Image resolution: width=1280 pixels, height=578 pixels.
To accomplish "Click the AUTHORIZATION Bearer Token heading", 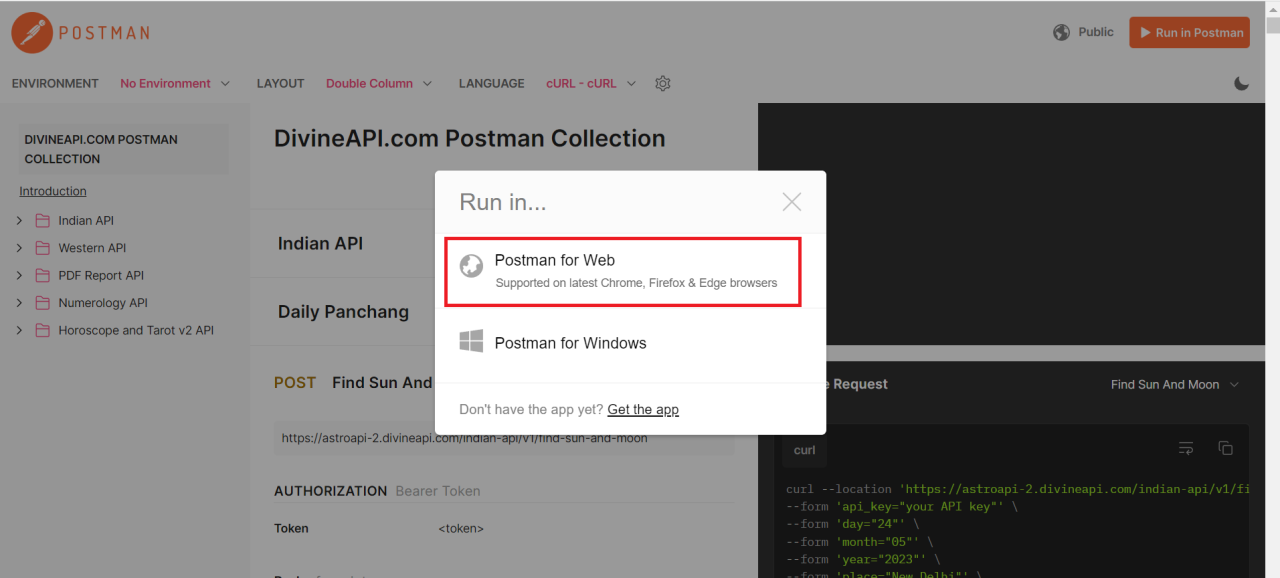I will (377, 491).
